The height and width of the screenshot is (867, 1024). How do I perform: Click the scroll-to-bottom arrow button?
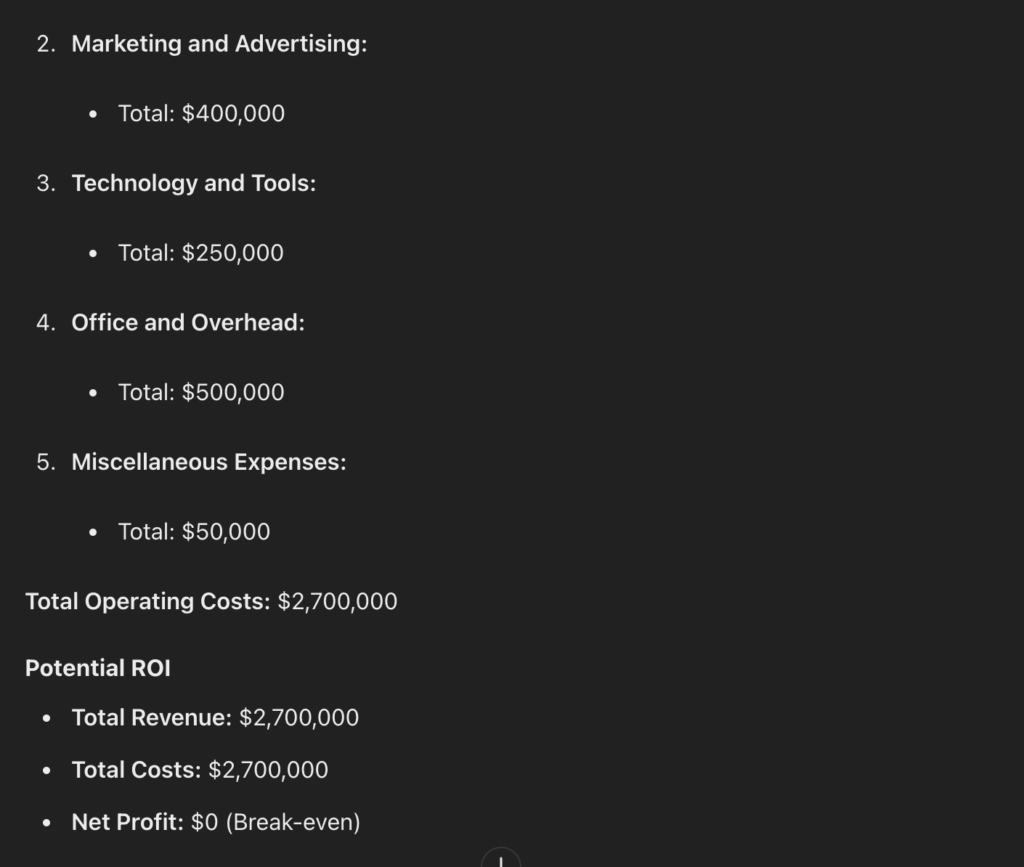click(501, 859)
